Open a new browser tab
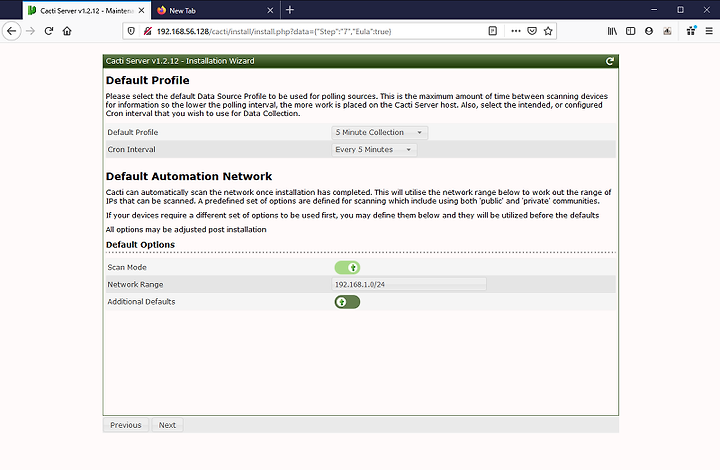This screenshot has height=470, width=720. tap(290, 10)
